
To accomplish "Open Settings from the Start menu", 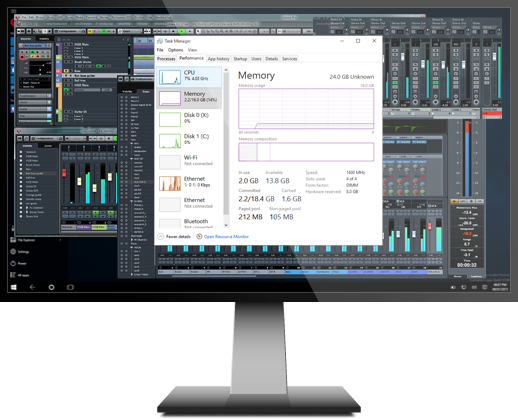I will (20, 252).
